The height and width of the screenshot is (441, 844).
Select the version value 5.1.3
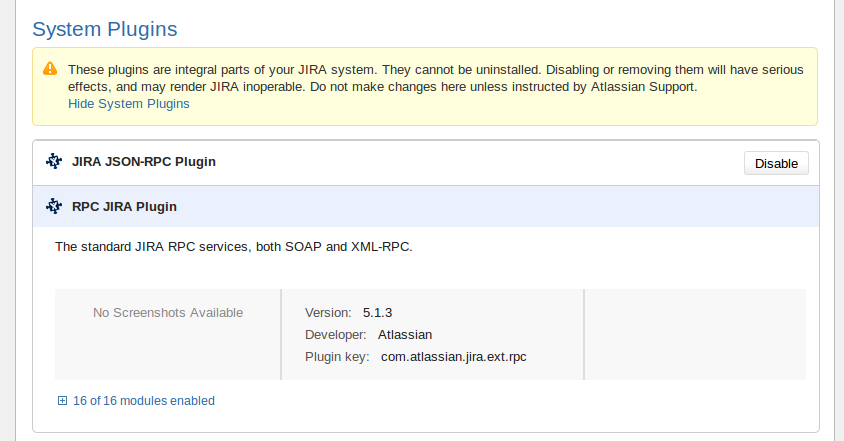[x=377, y=312]
